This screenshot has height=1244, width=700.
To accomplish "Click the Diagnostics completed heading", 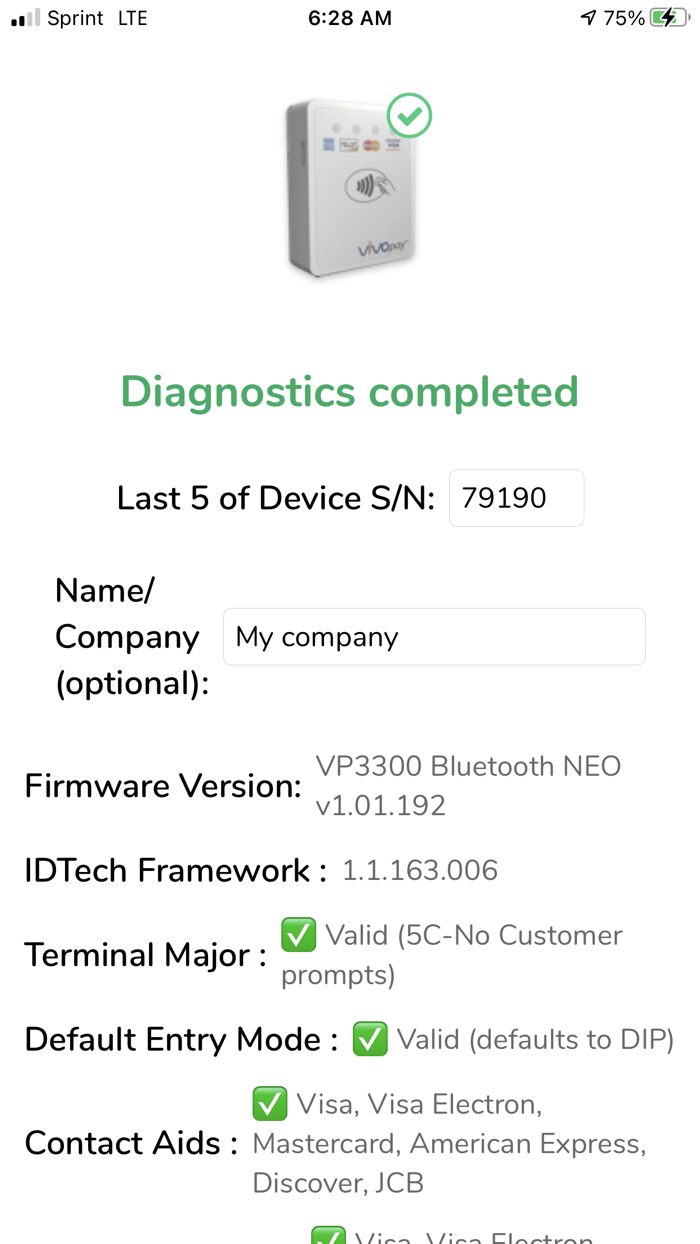I will click(349, 392).
